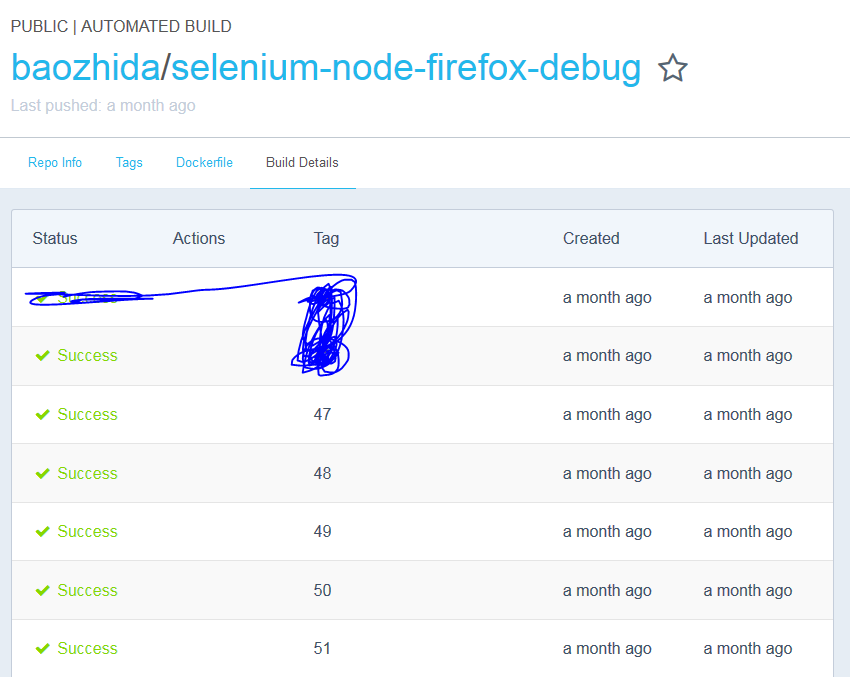
Task: Click Created time in row 51
Action: (607, 649)
